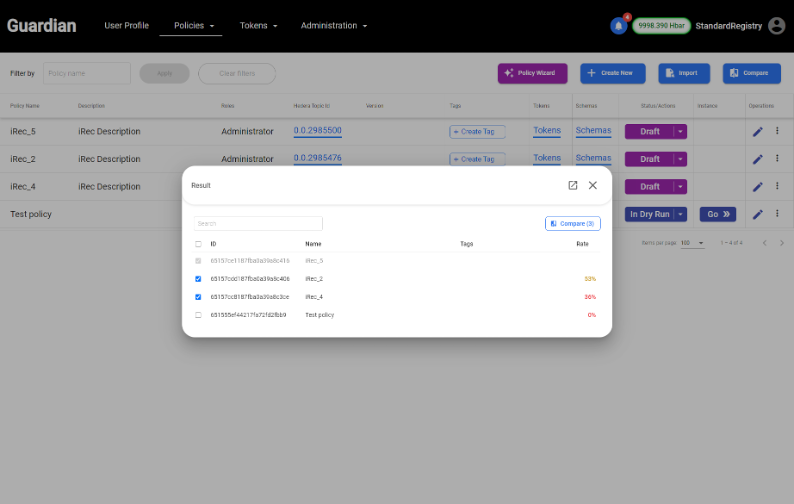
Task: Open the items per page dropdown
Action: 693,243
